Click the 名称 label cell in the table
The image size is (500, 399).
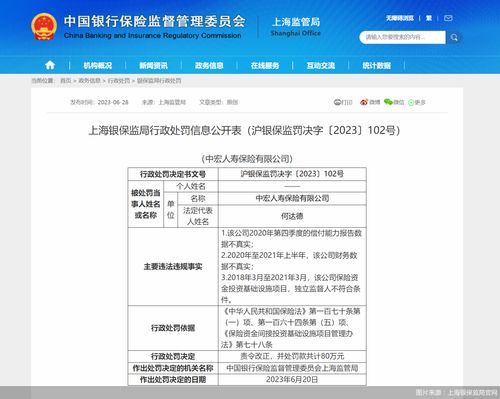point(198,199)
